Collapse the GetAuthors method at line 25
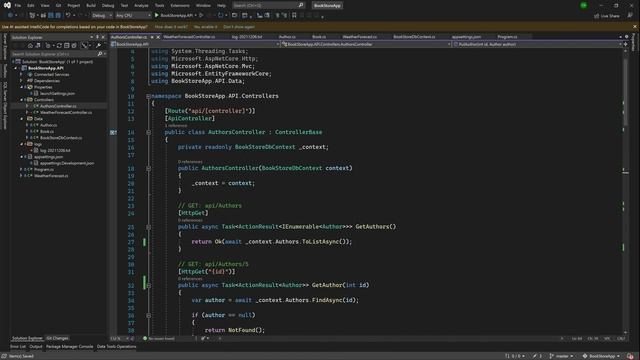640x360 pixels. [x=149, y=227]
